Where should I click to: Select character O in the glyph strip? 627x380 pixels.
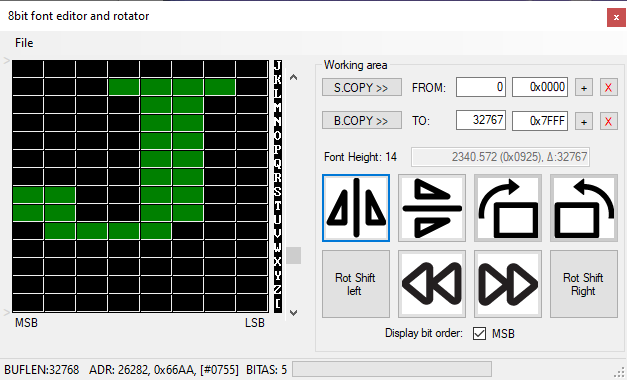278,135
